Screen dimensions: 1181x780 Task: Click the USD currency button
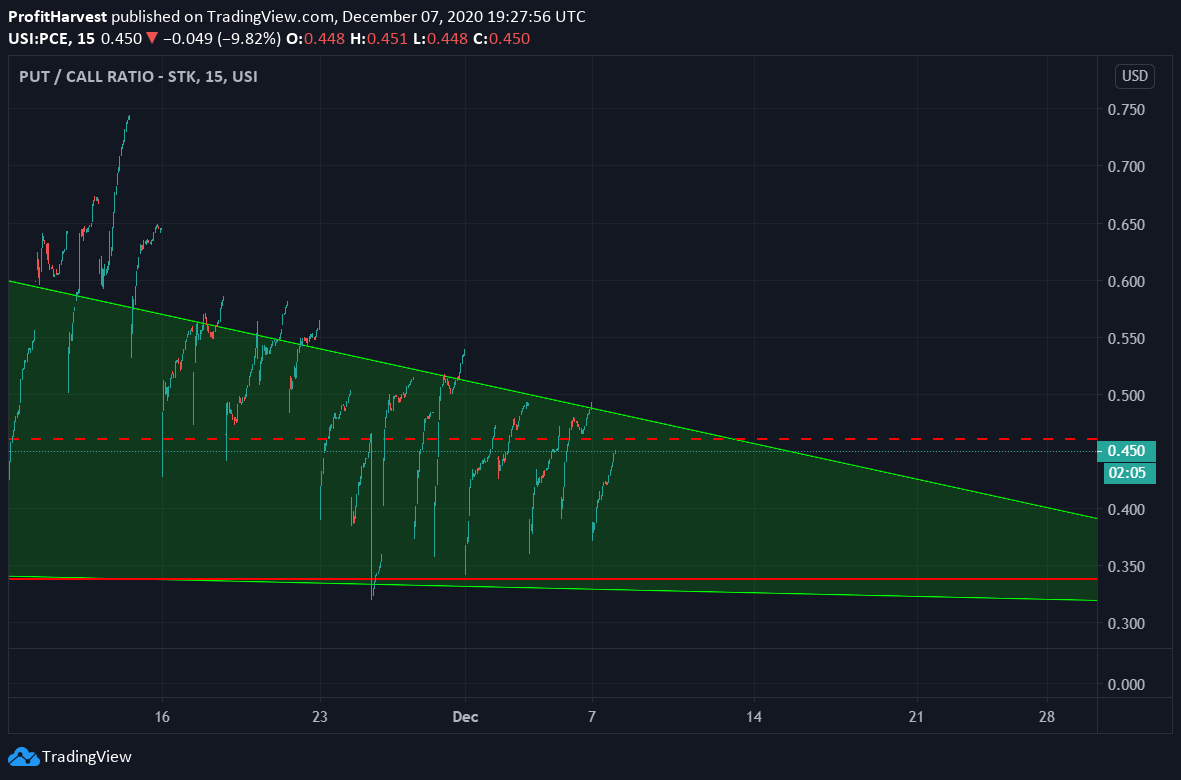1134,76
